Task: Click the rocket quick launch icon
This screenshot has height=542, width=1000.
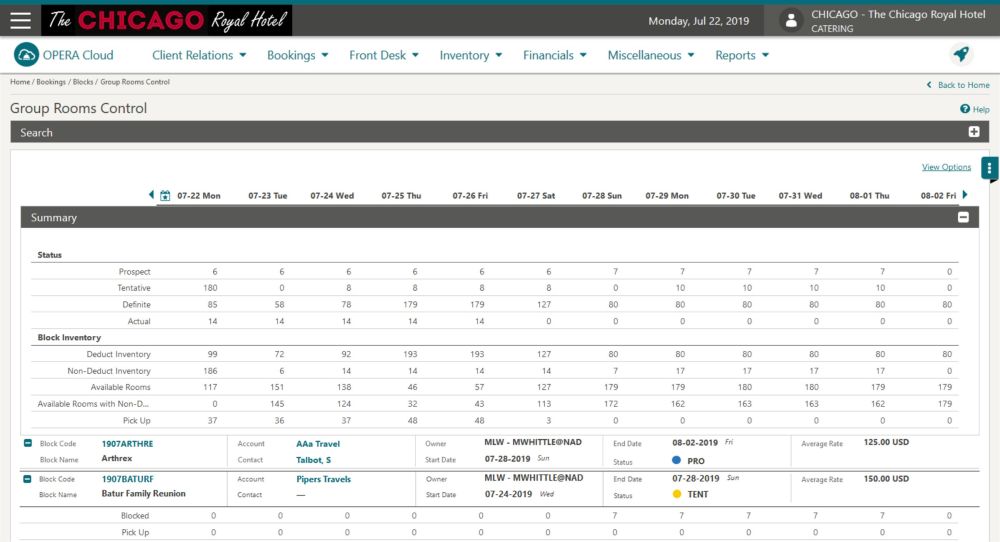Action: 961,54
